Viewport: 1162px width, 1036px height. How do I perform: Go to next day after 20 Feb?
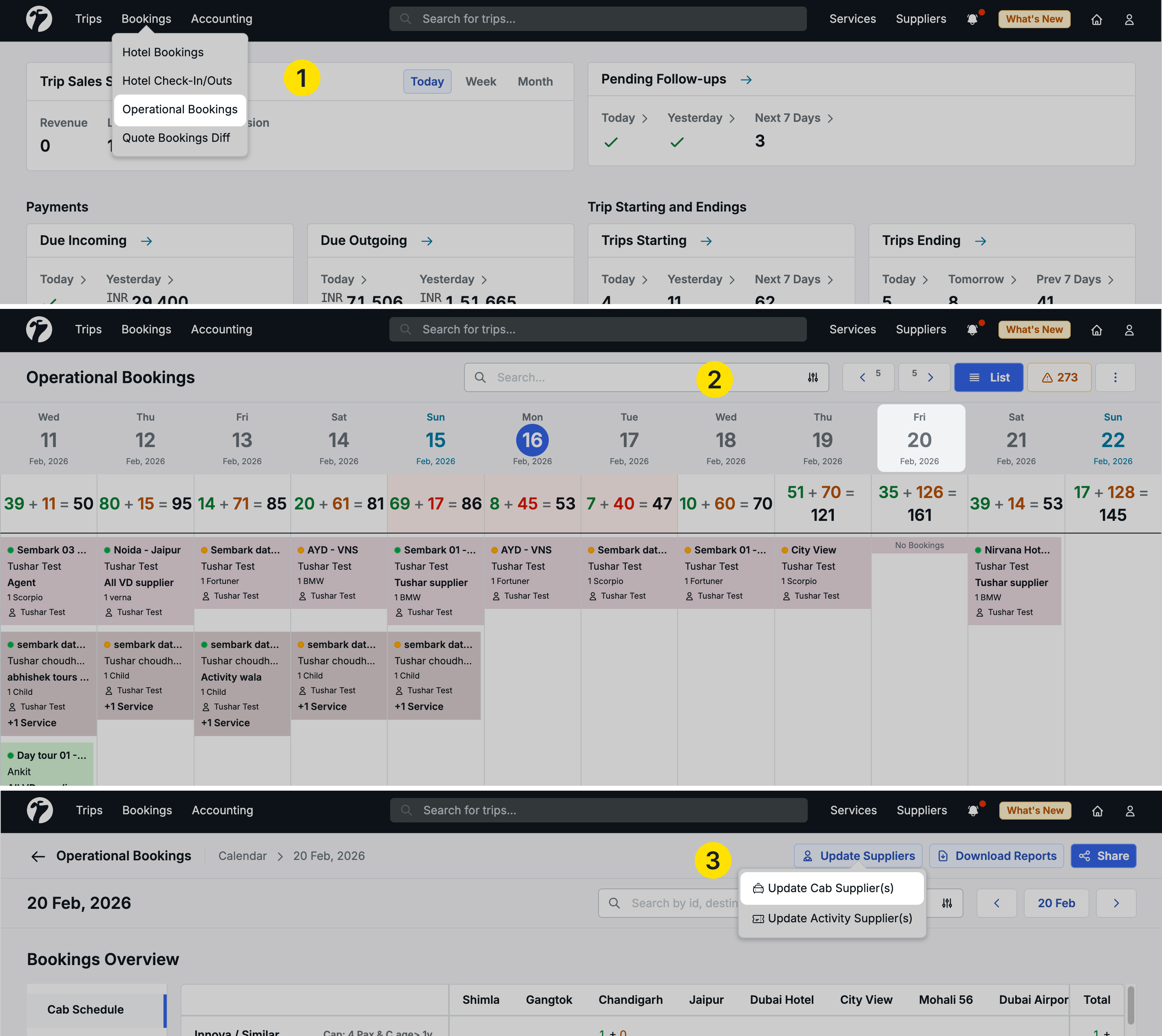[x=1115, y=904]
